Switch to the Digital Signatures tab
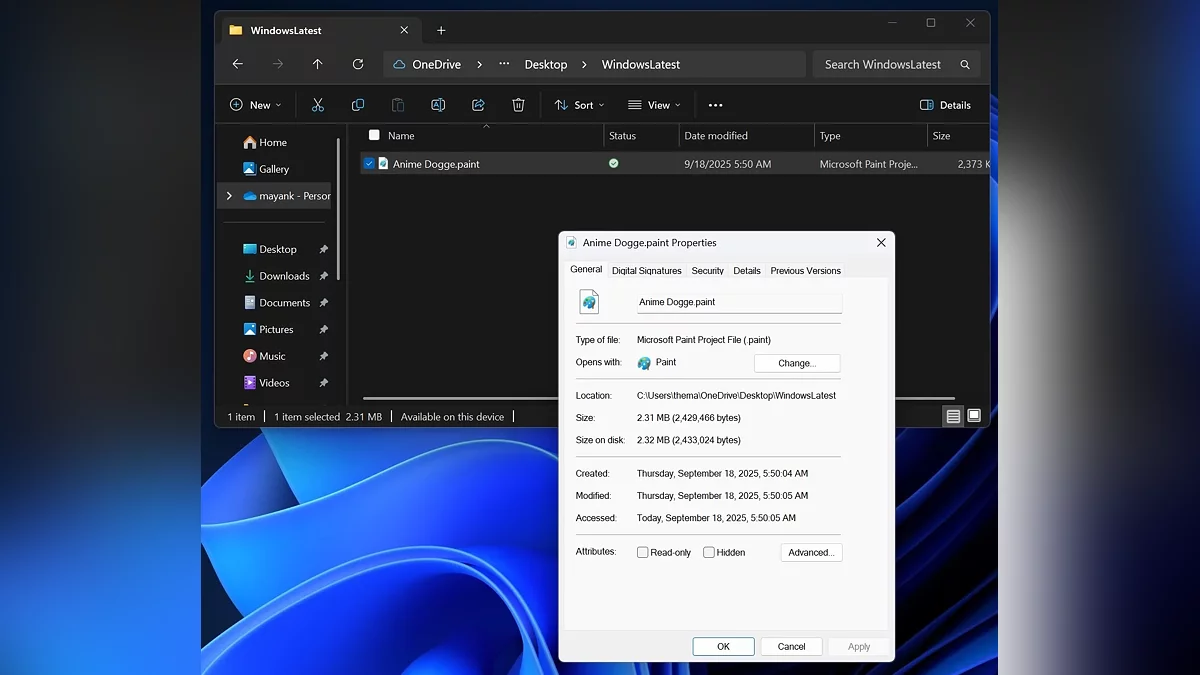Screen dimensions: 1200x675 [646, 271]
